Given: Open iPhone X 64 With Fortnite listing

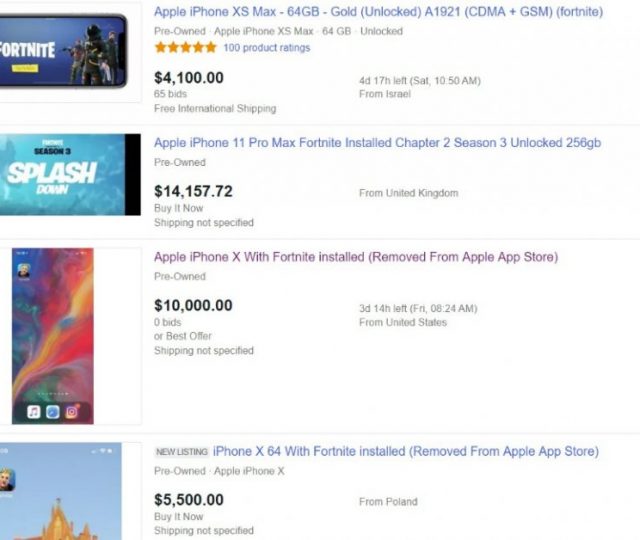Looking at the screenshot, I should click(x=405, y=452).
